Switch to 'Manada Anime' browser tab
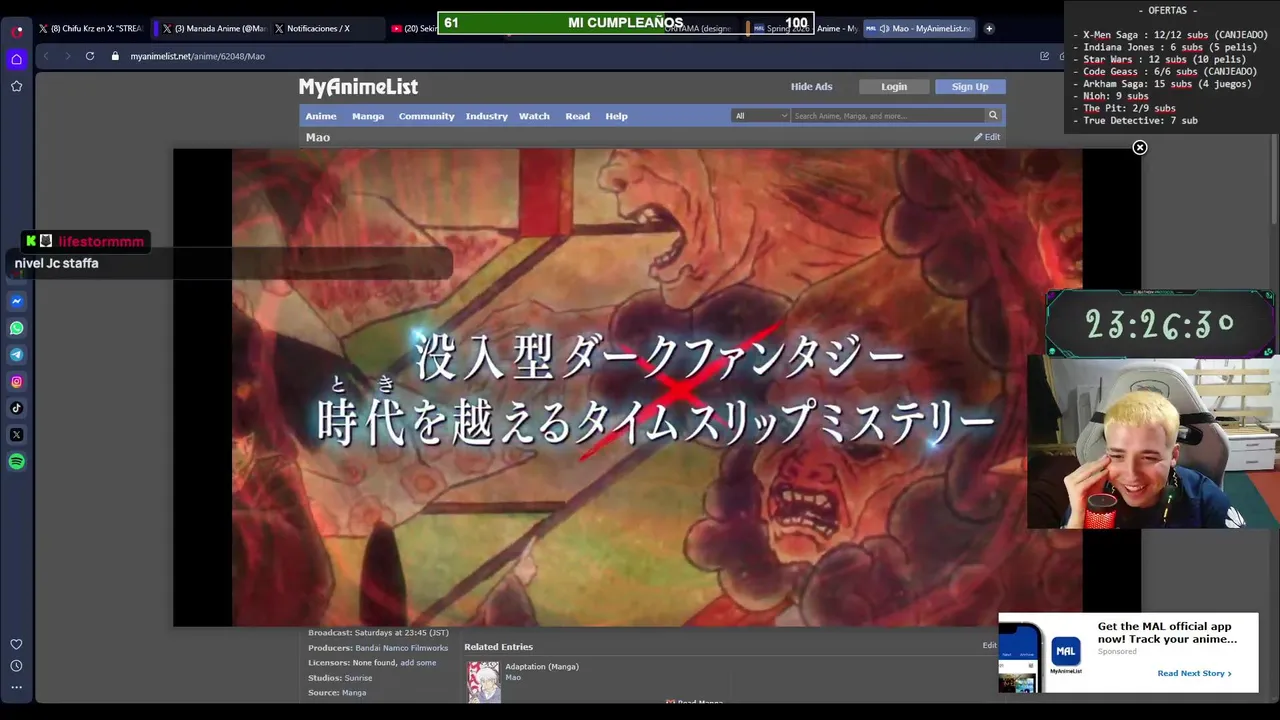 [213, 29]
